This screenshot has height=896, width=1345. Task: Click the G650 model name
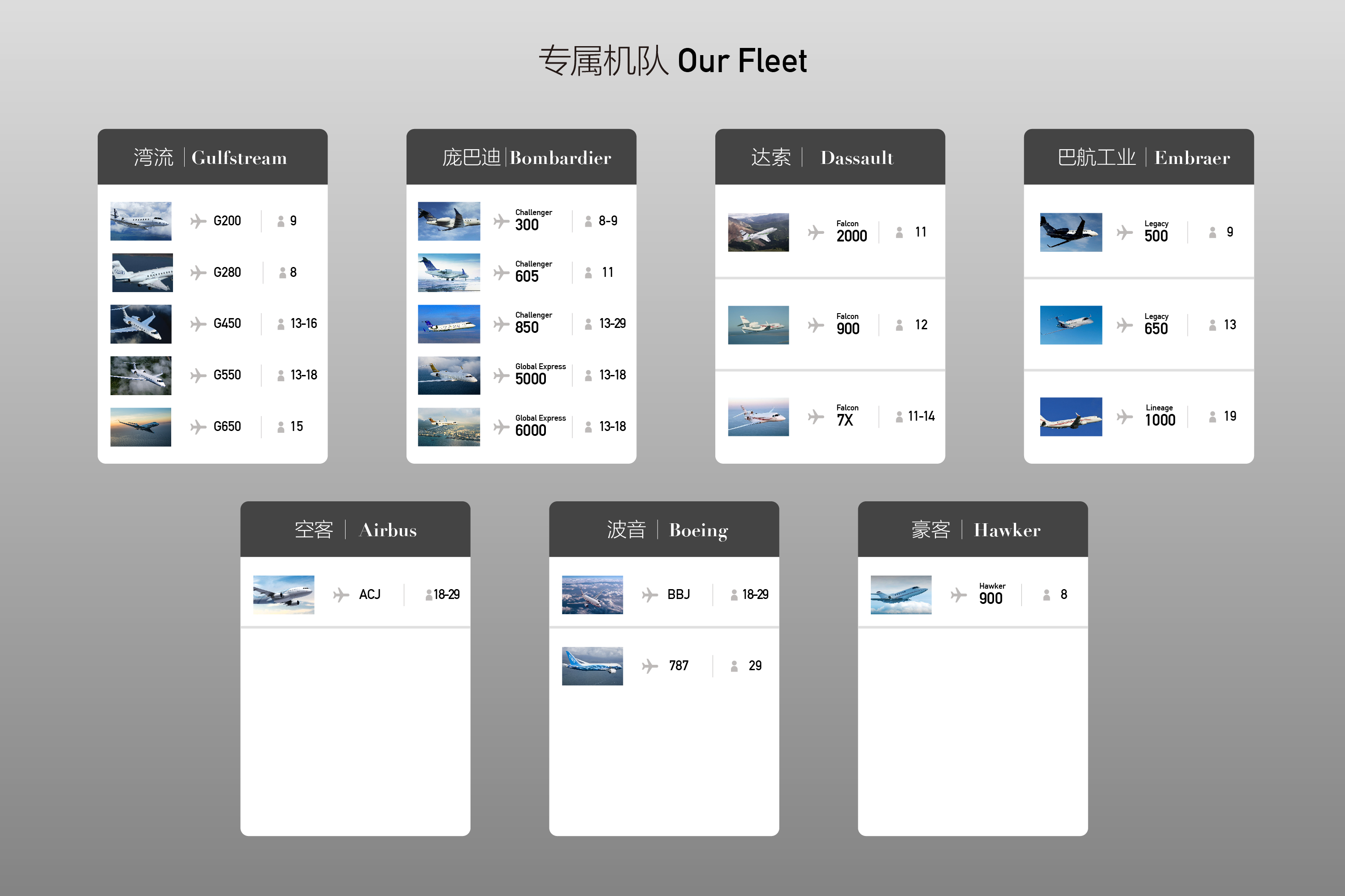tap(227, 427)
